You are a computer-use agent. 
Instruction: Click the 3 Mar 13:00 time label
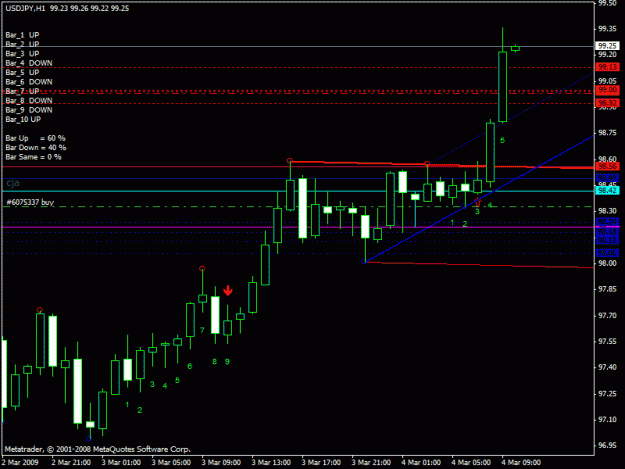pyautogui.click(x=271, y=463)
